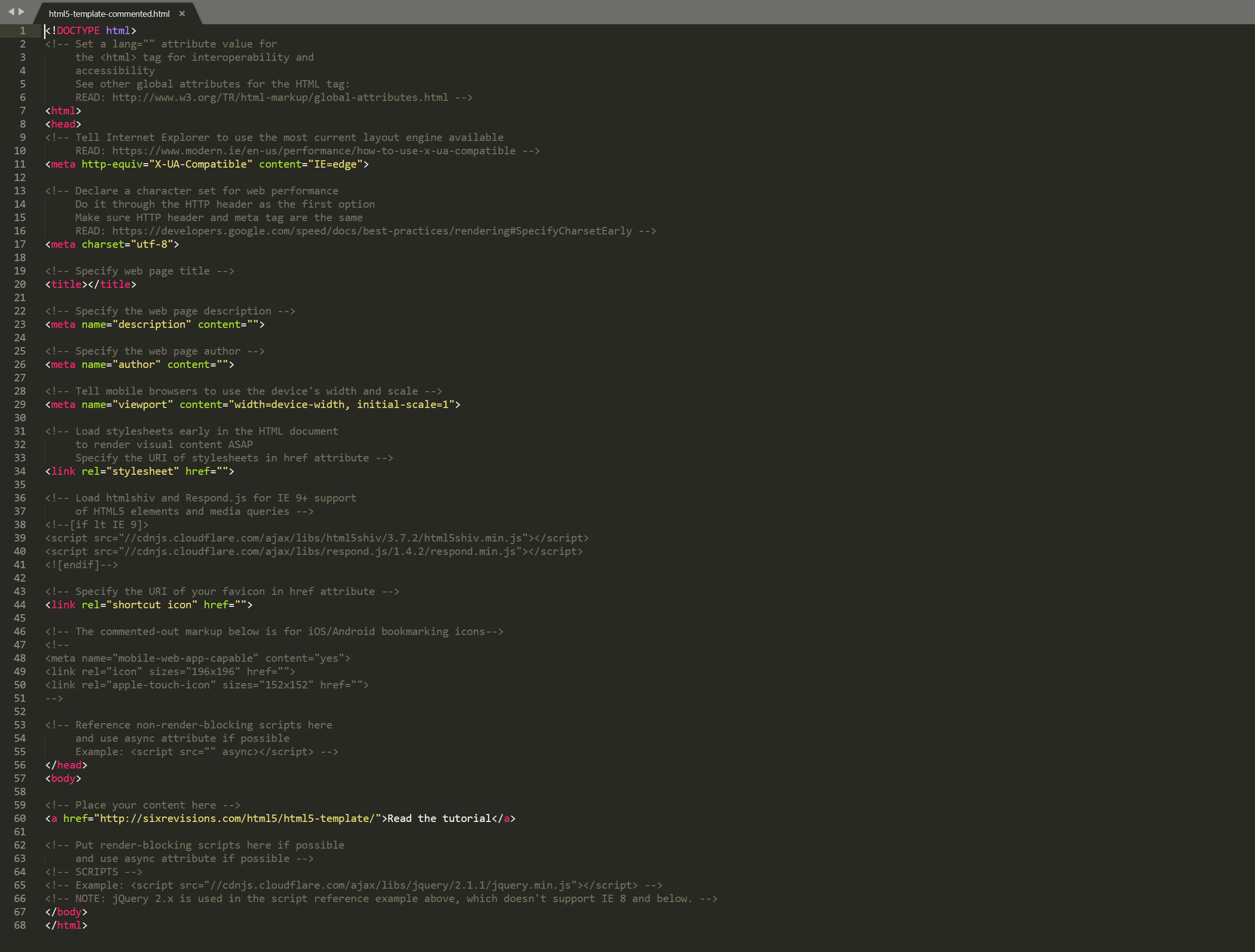Click the modern.ie x-ua-compatible URL
This screenshot has width=1255, height=952.
coord(314,151)
